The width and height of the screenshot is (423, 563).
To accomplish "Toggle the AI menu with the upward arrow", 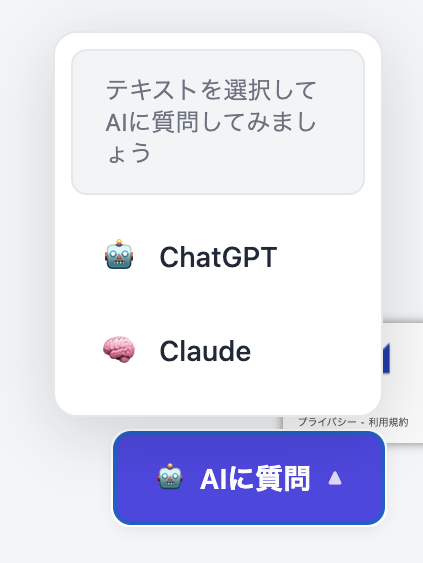I will tap(335, 478).
